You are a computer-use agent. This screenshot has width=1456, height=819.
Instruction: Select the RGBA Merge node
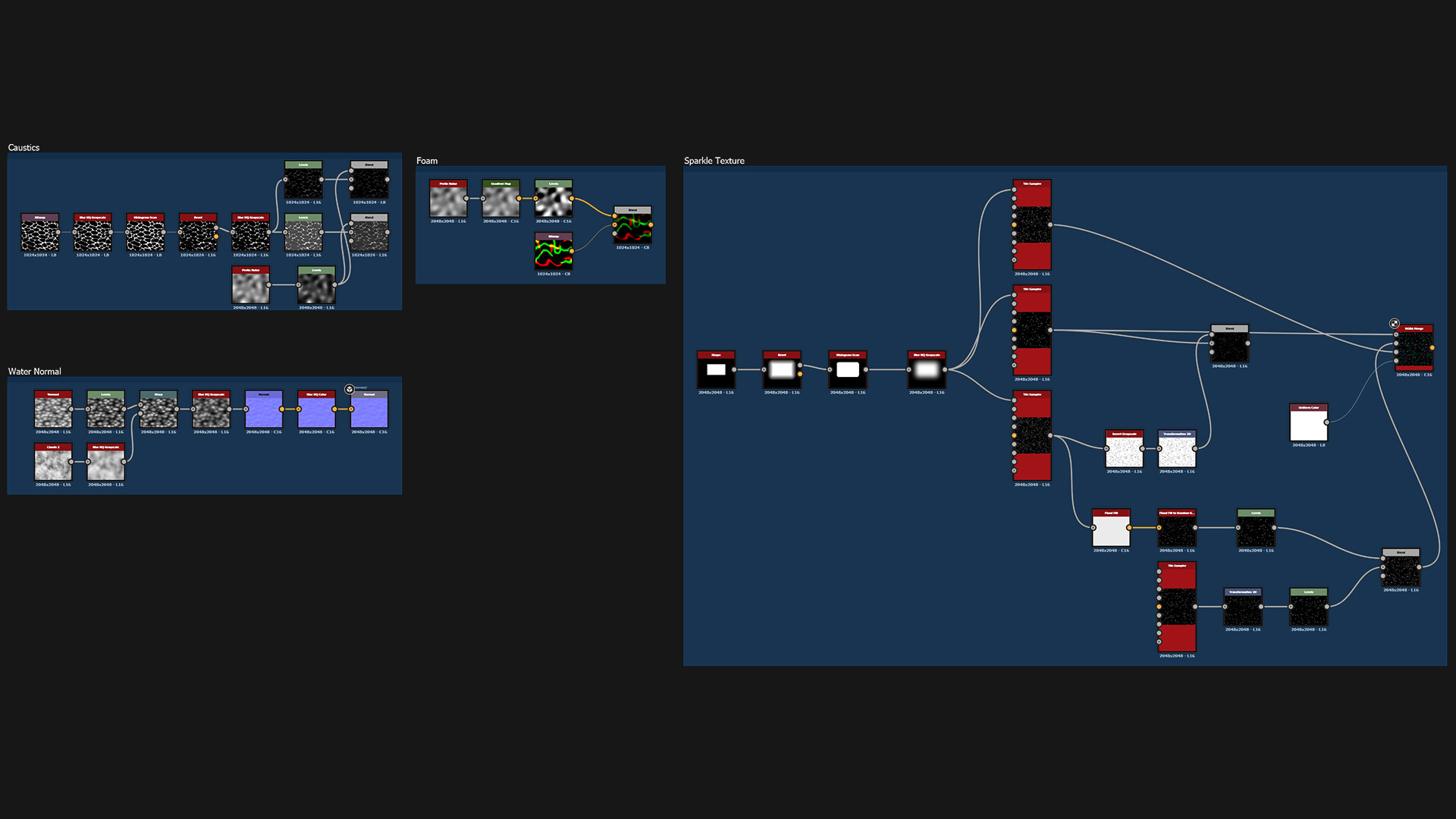click(1414, 349)
